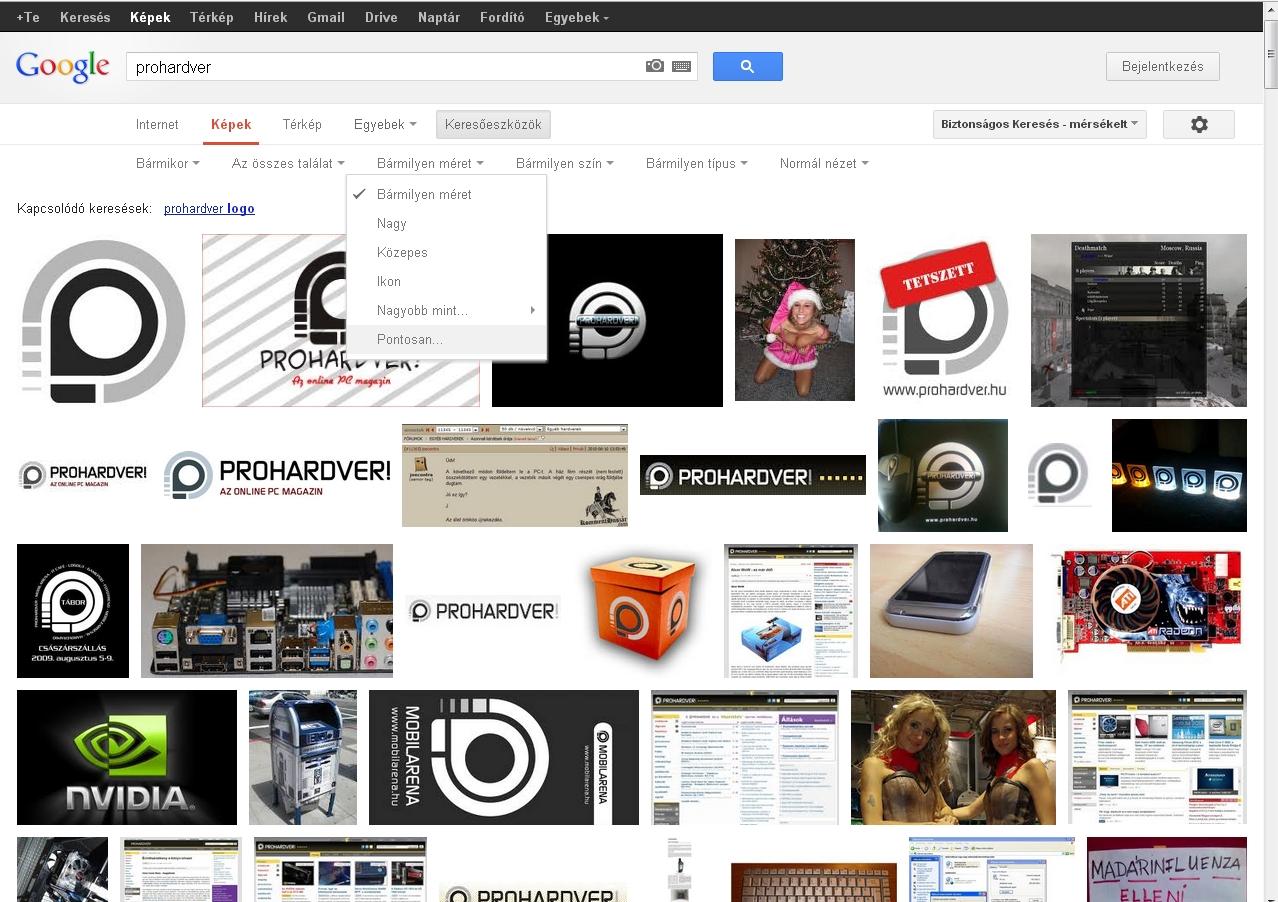The height and width of the screenshot is (902, 1278).
Task: Open the R2-D2 mailbox thumbnail
Action: (x=303, y=757)
